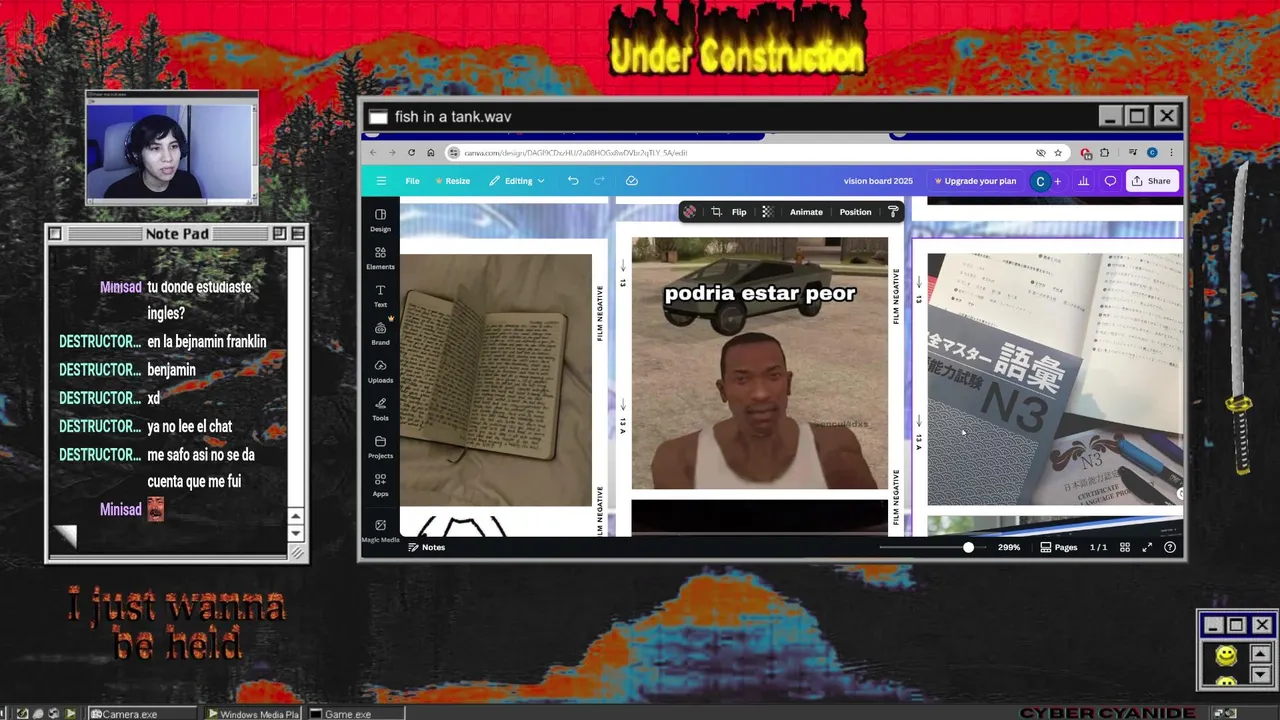The height and width of the screenshot is (720, 1280).
Task: Click Flip in the image toolbar
Action: (x=739, y=212)
